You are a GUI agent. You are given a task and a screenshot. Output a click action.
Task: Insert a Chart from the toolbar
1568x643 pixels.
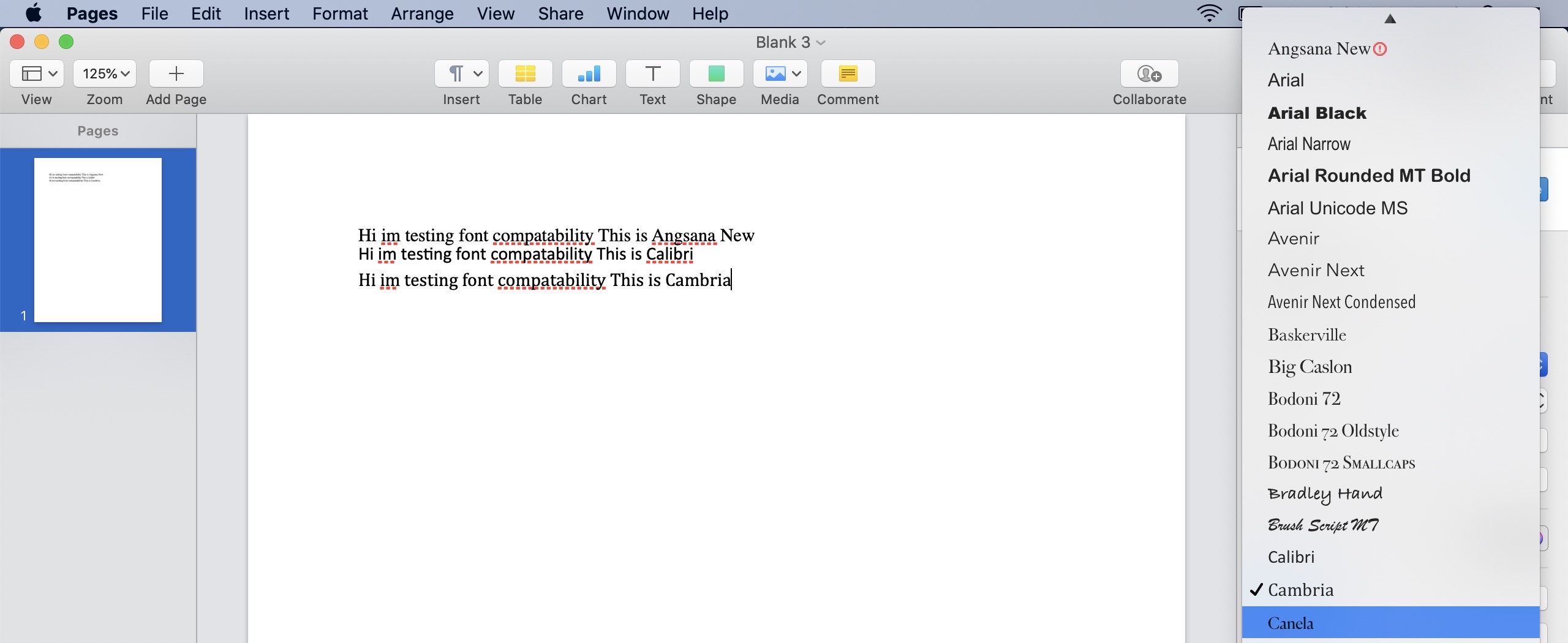tap(589, 73)
